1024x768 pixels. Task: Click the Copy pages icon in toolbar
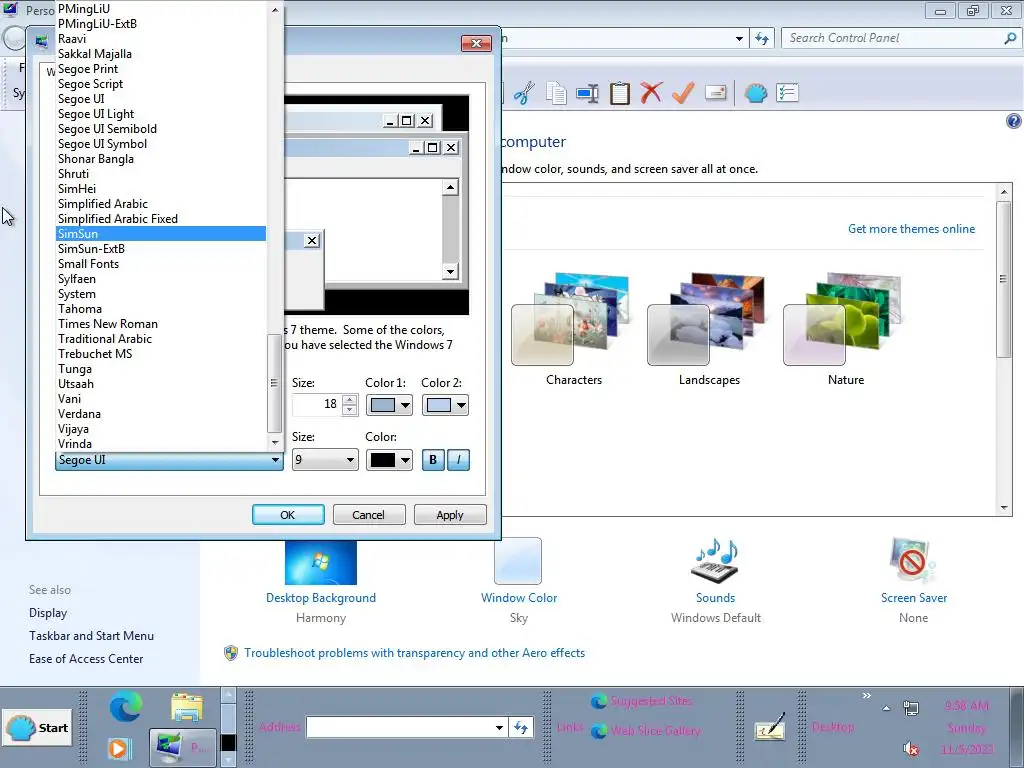pos(556,93)
